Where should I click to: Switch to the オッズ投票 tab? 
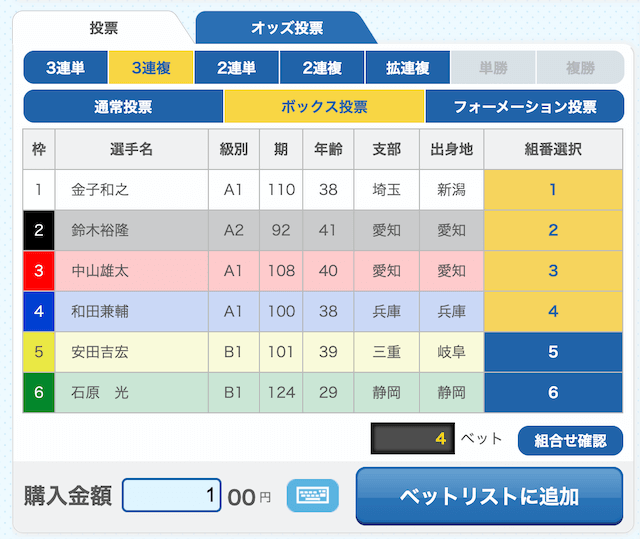coord(287,28)
